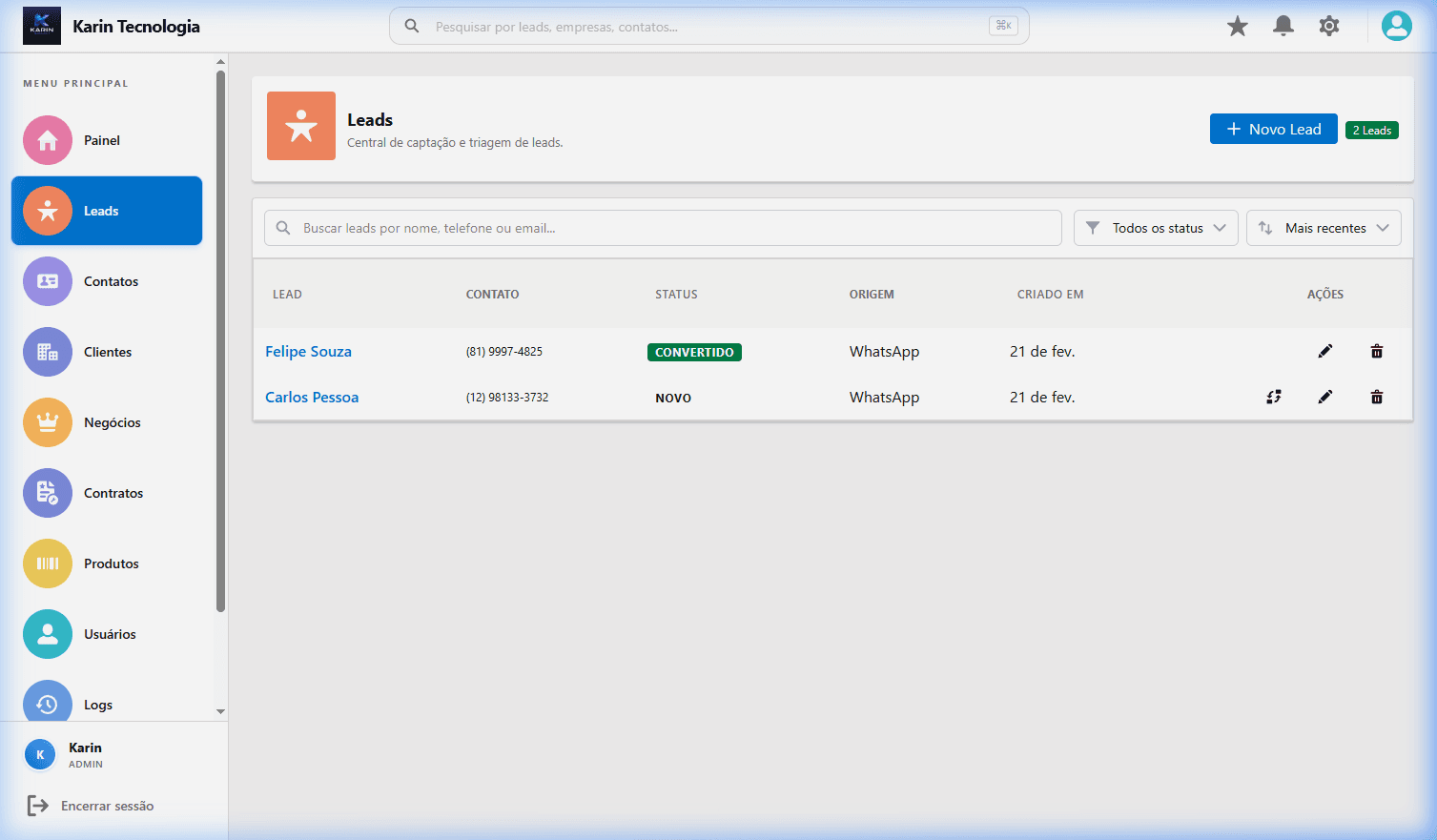Delete the Carlos Pessoa lead
The width and height of the screenshot is (1437, 840).
coord(1376,397)
